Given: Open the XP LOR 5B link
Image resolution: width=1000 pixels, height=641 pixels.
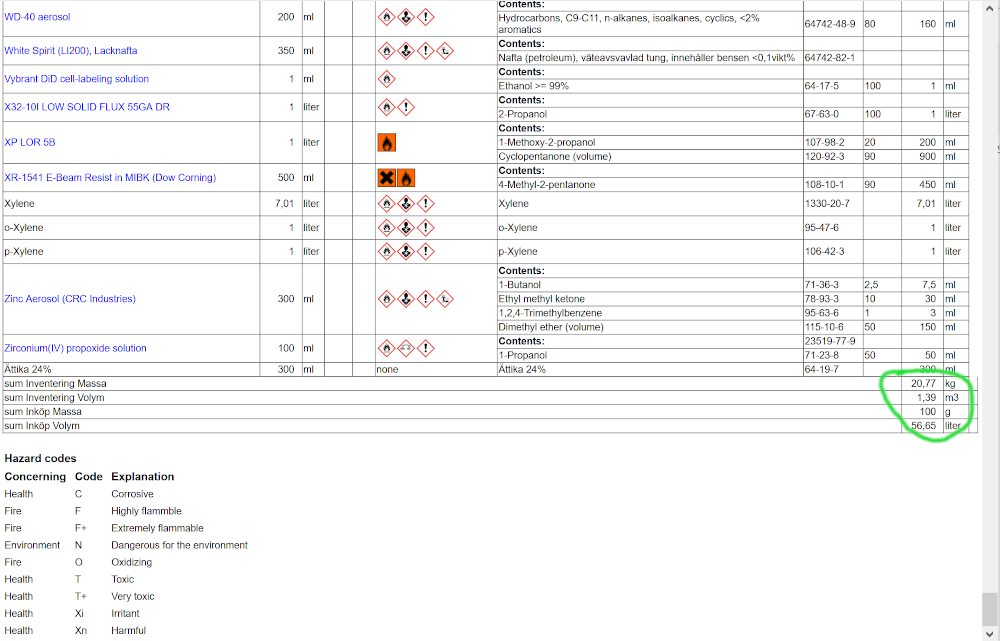Looking at the screenshot, I should [x=30, y=142].
